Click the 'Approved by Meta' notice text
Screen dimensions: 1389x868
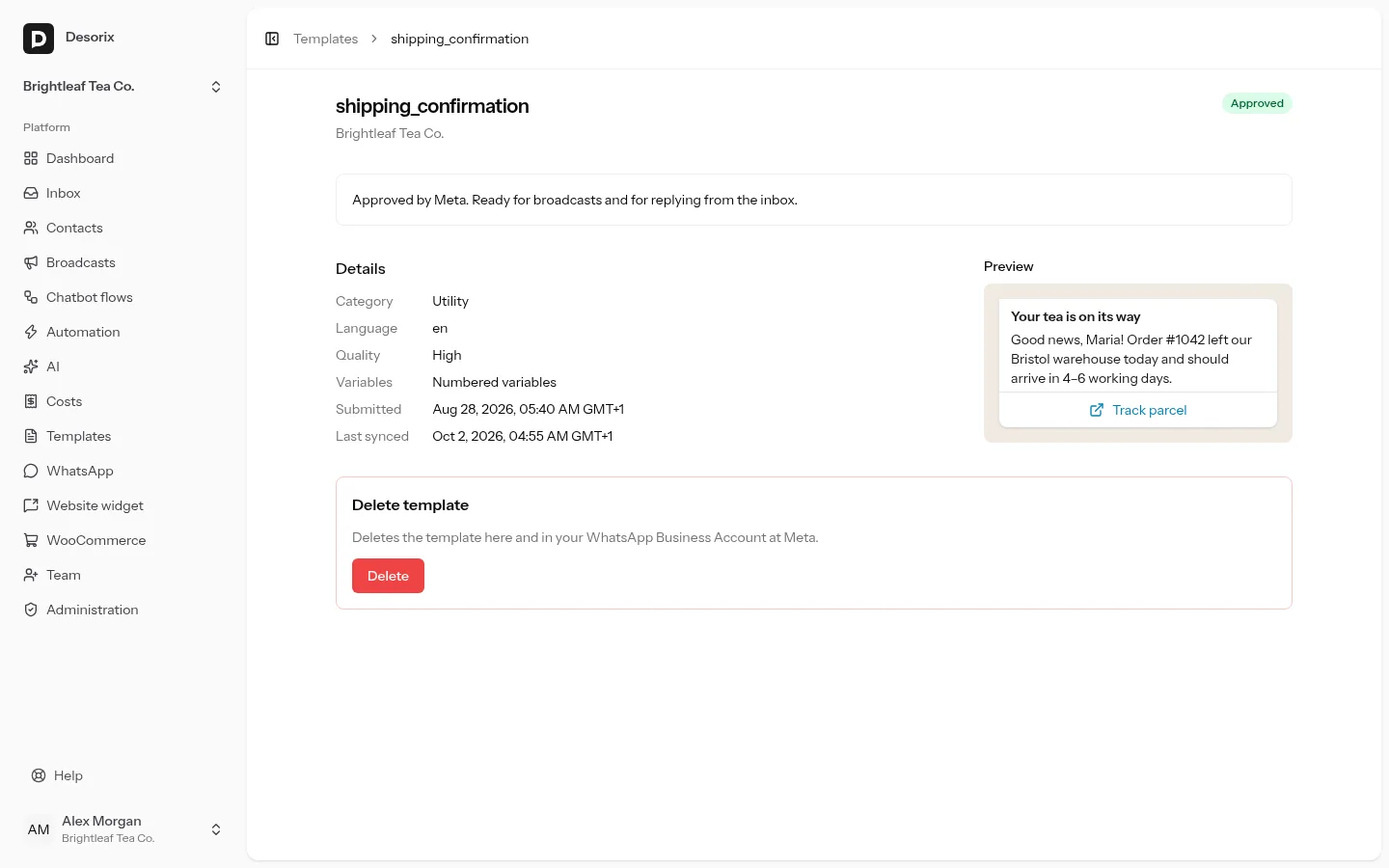(575, 200)
